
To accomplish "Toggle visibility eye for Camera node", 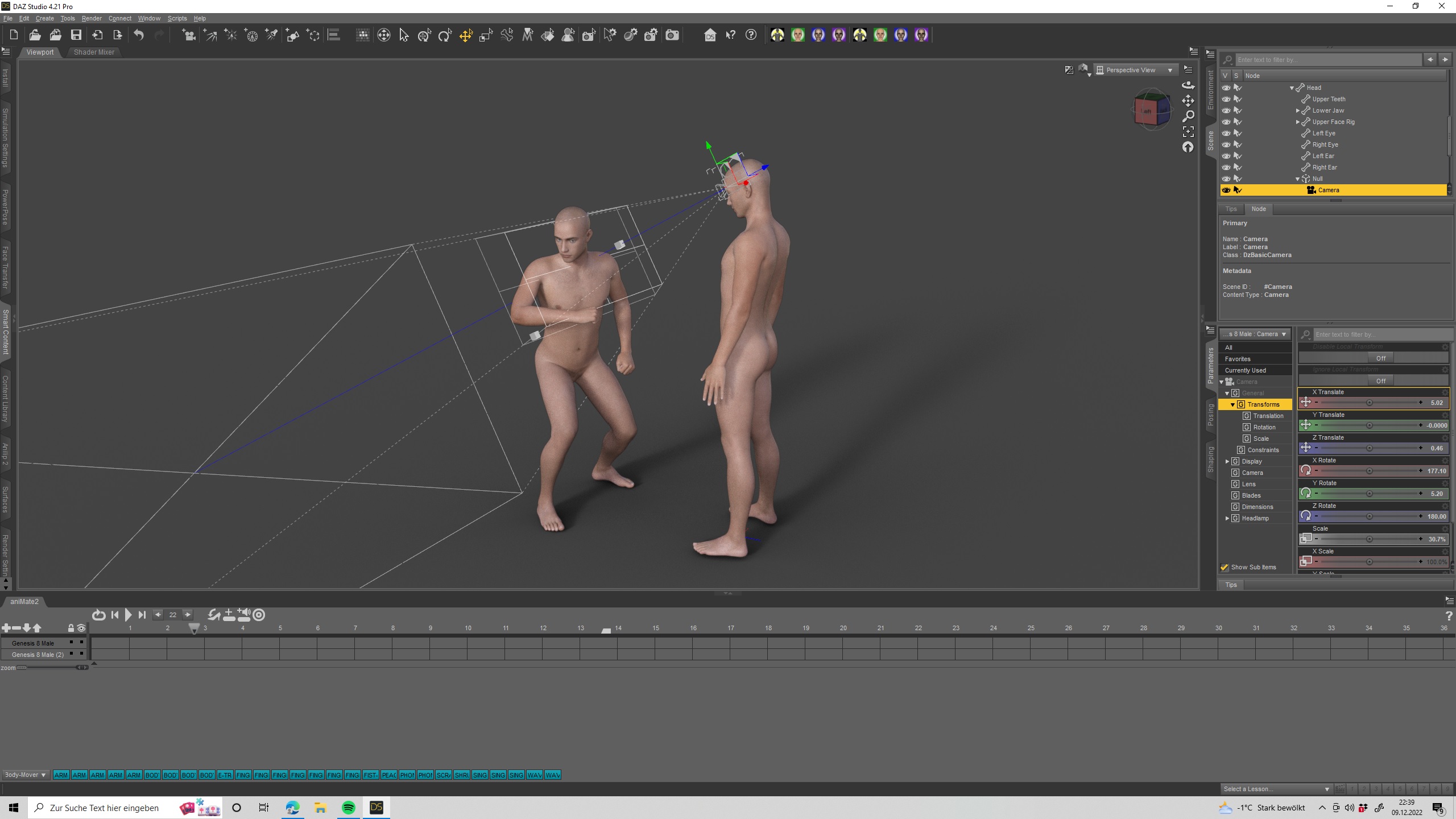I will (x=1226, y=190).
